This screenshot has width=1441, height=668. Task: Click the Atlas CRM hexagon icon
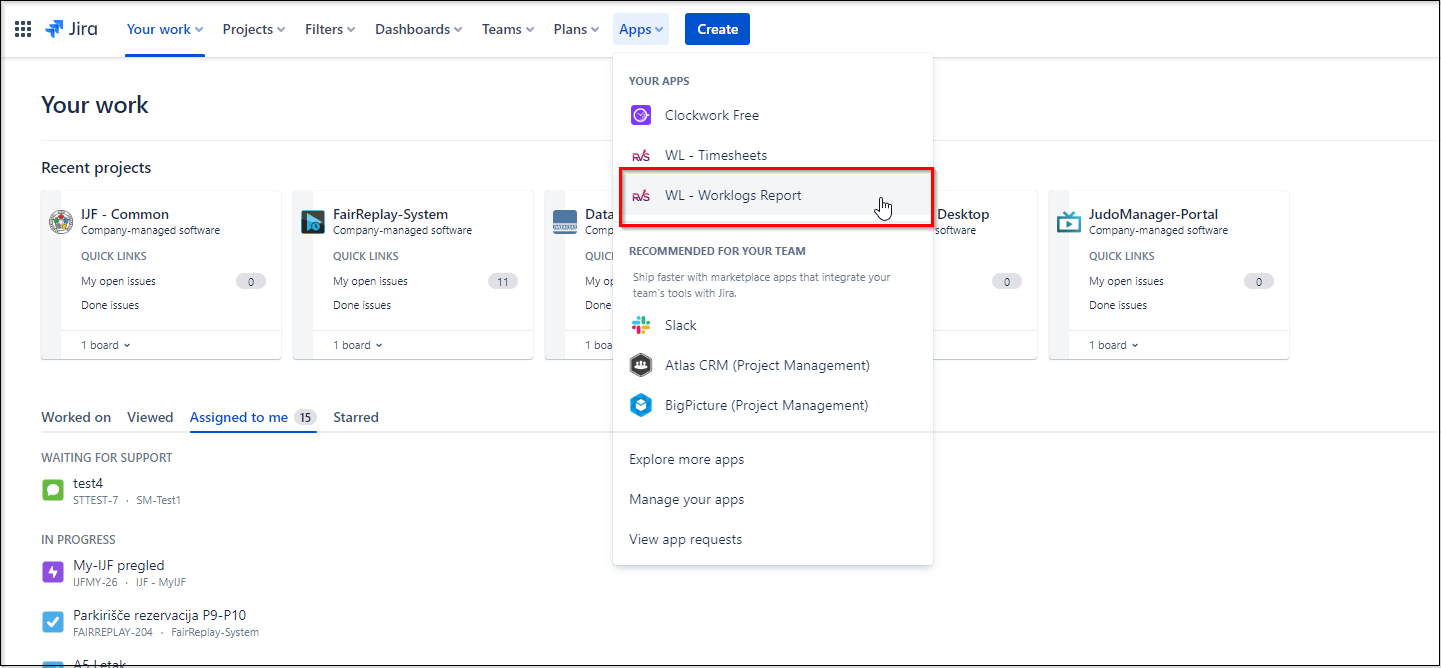[641, 365]
